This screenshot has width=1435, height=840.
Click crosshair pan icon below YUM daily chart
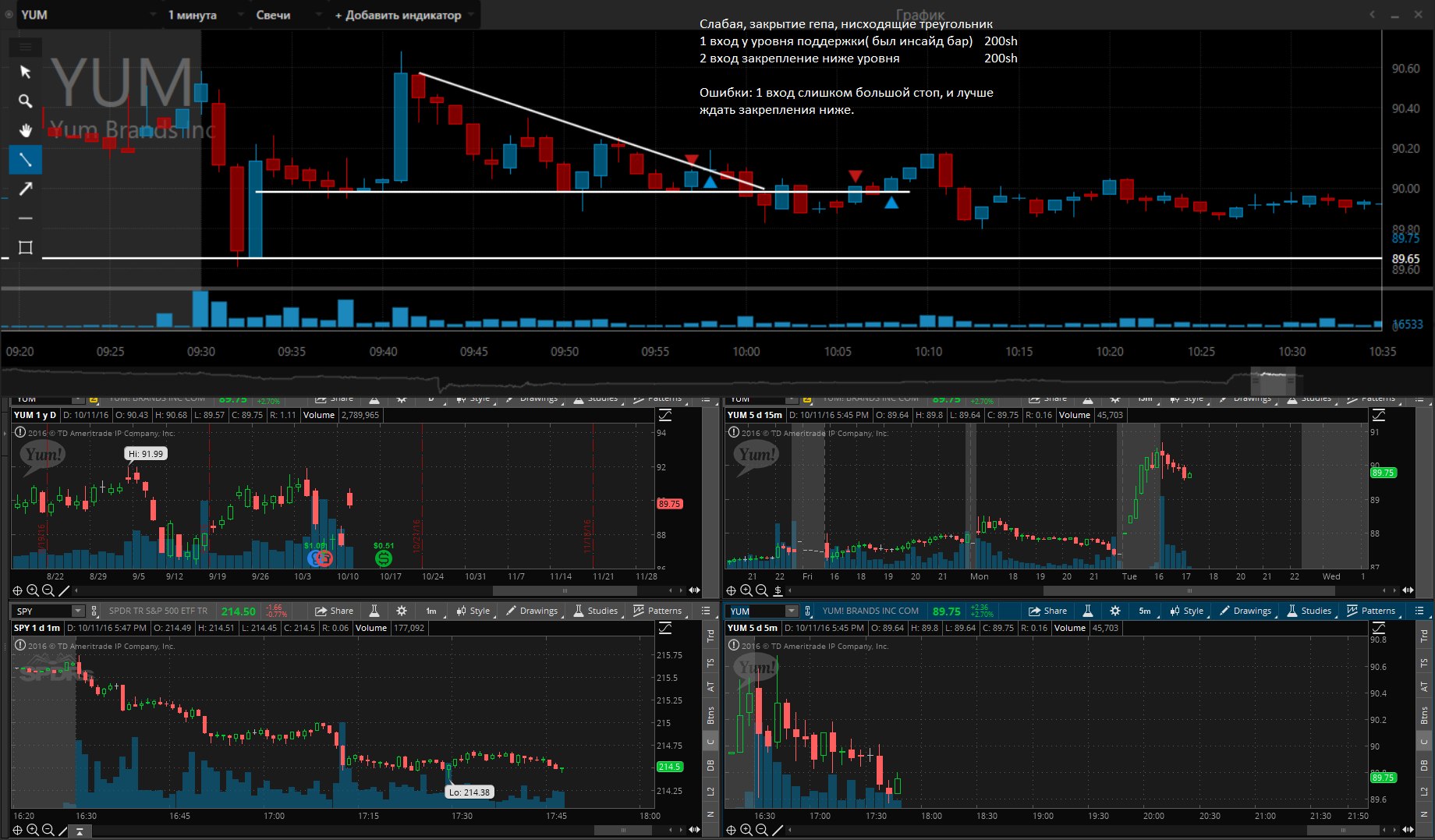[17, 590]
